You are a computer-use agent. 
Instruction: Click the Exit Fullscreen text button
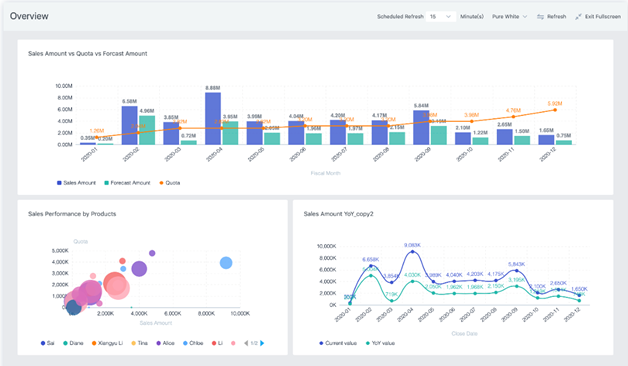[x=603, y=16]
